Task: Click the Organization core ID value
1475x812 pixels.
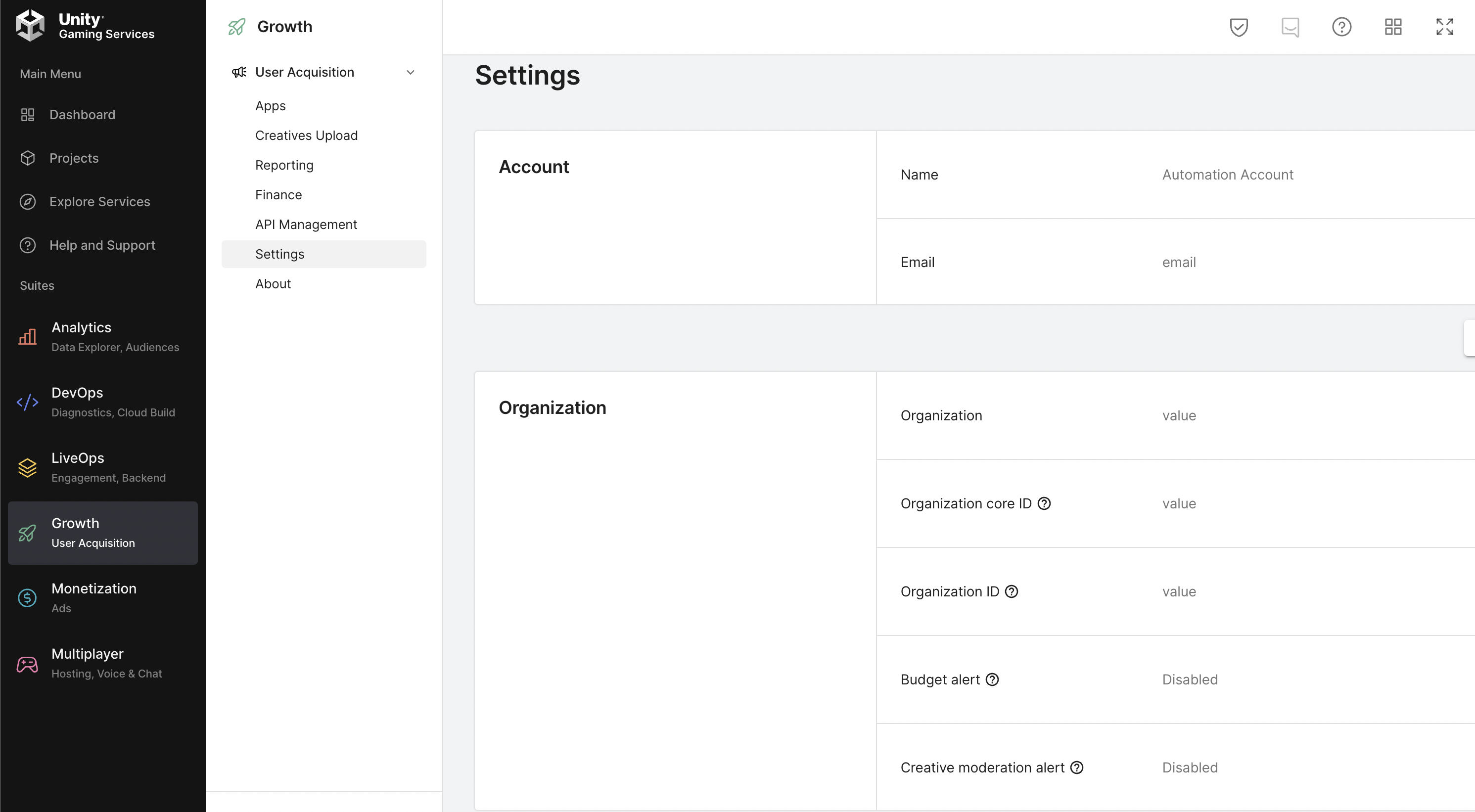Action: [x=1179, y=503]
